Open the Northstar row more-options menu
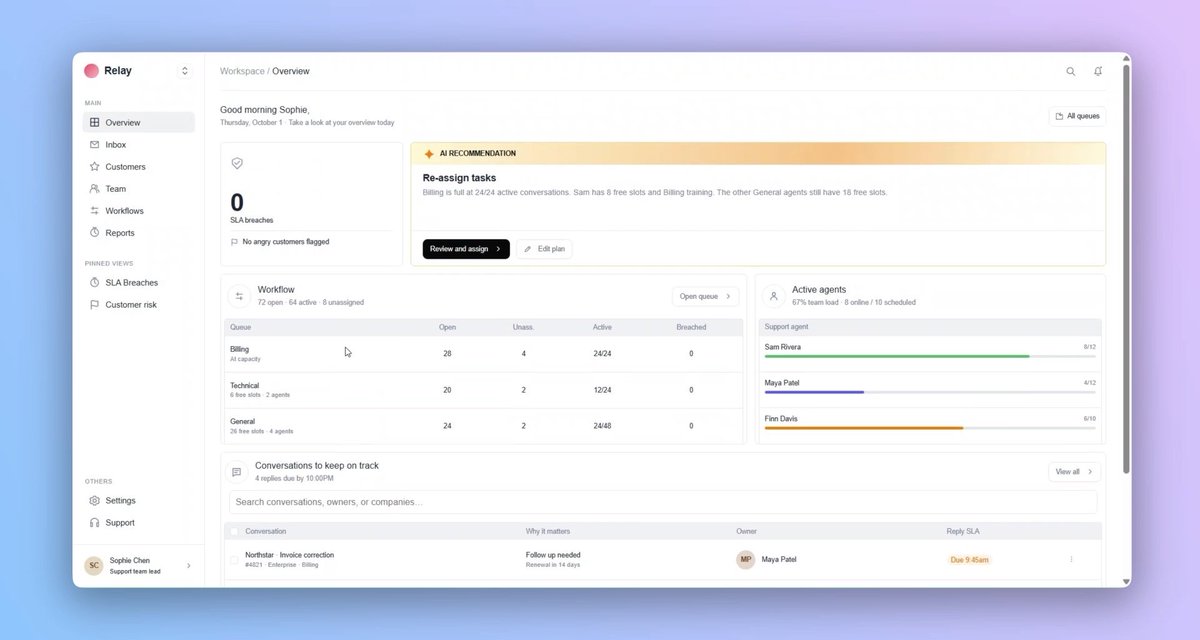The height and width of the screenshot is (640, 1200). 1071,560
